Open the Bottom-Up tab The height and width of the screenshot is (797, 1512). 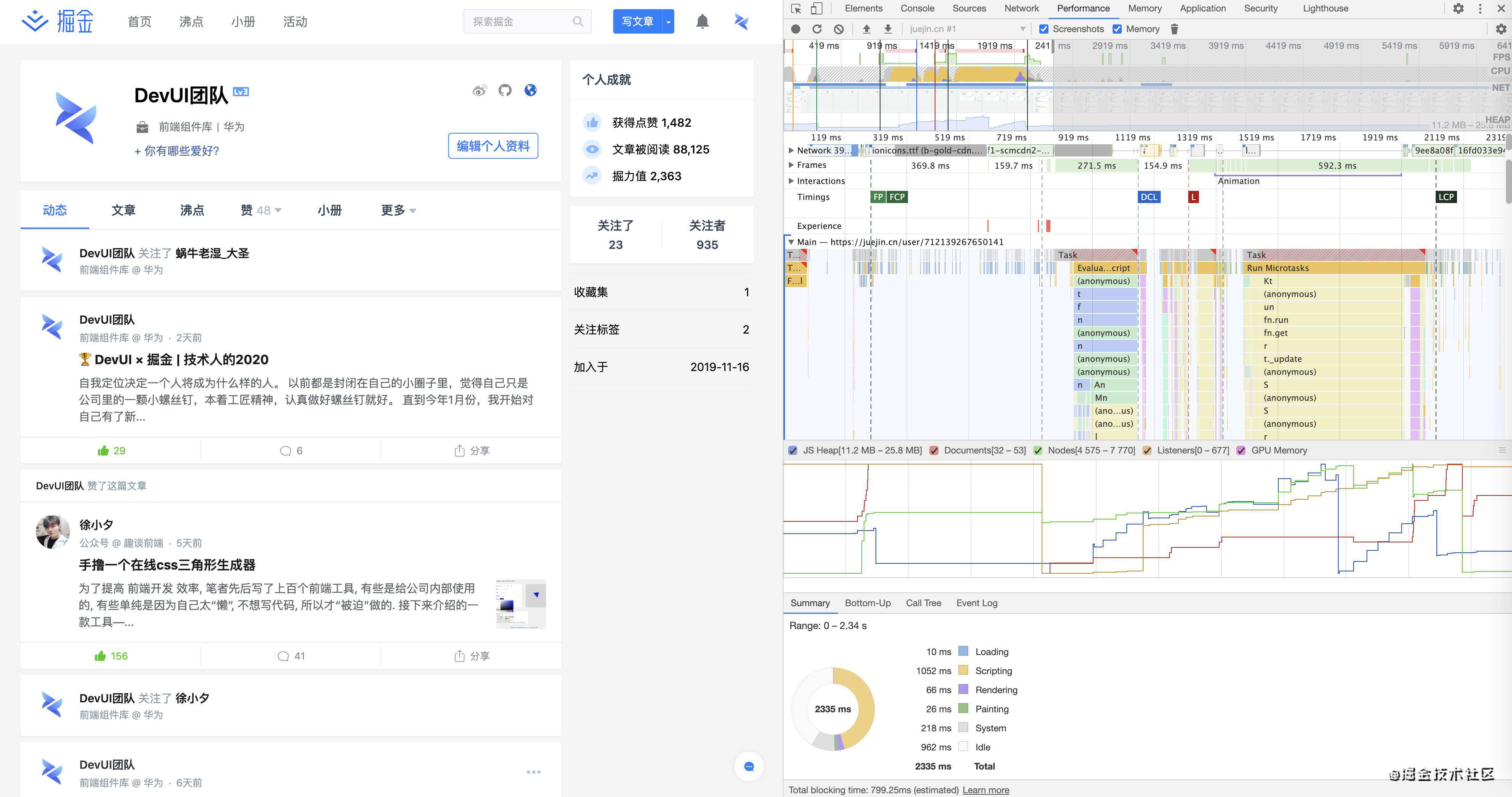pyautogui.click(x=867, y=603)
